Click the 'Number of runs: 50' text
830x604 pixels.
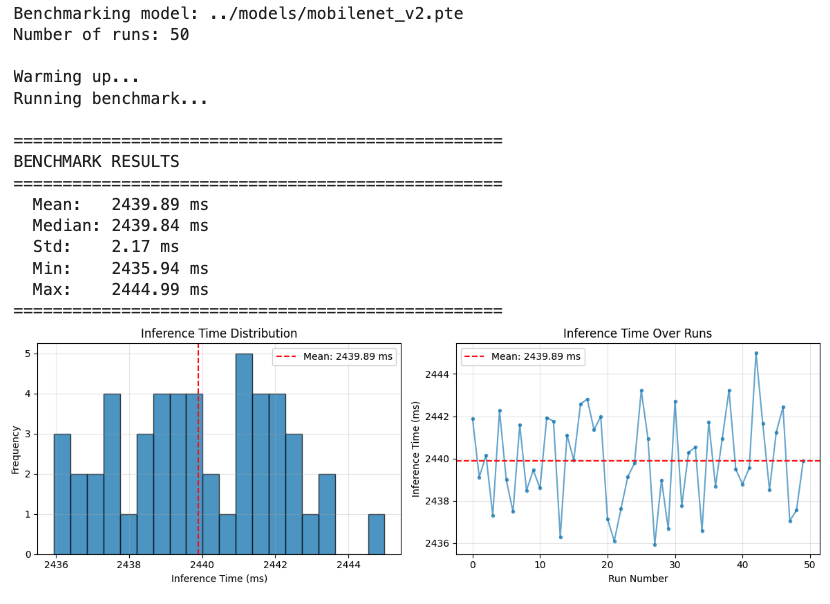tap(100, 34)
